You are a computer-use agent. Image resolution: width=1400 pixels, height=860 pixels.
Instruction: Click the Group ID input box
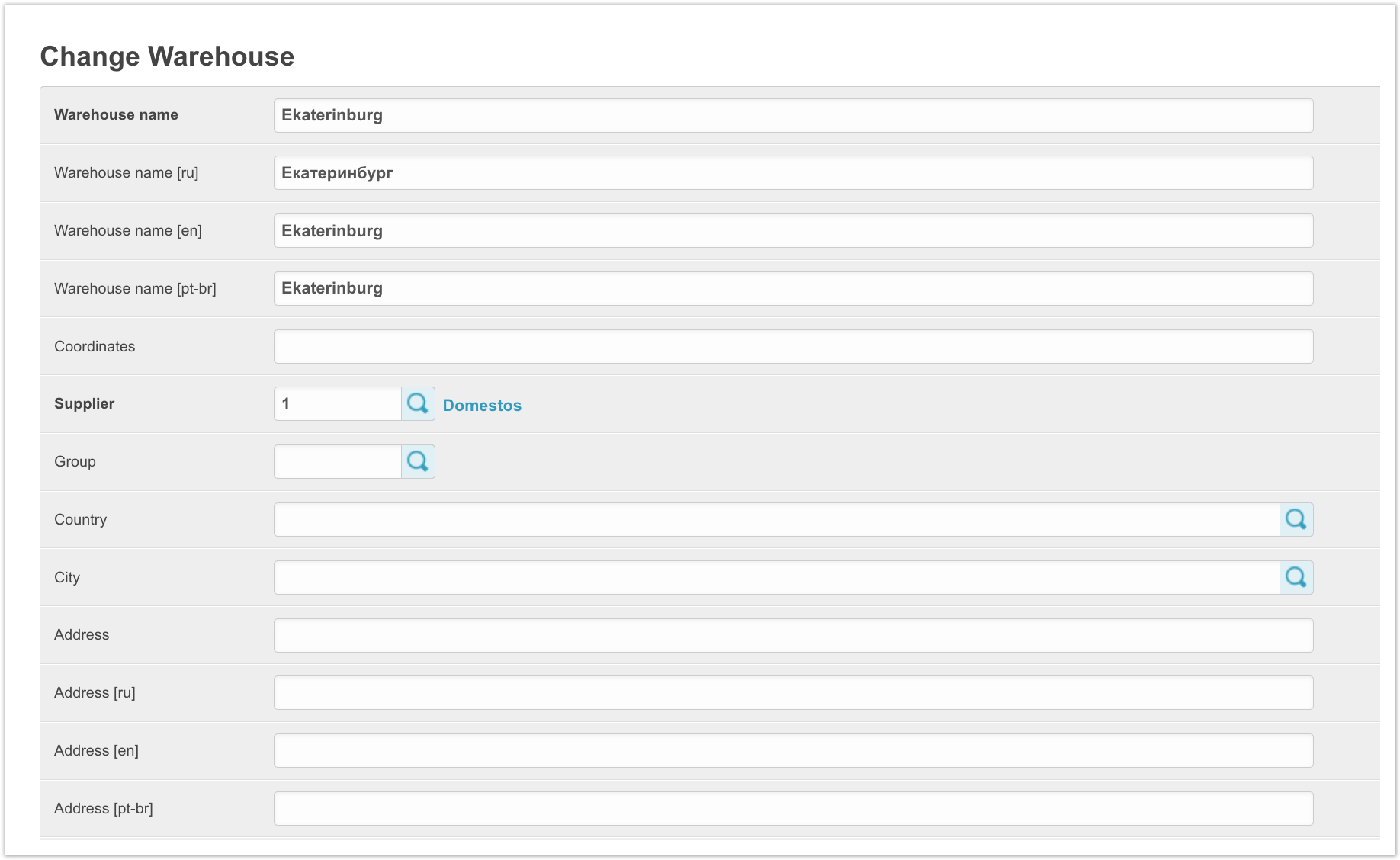pos(338,461)
